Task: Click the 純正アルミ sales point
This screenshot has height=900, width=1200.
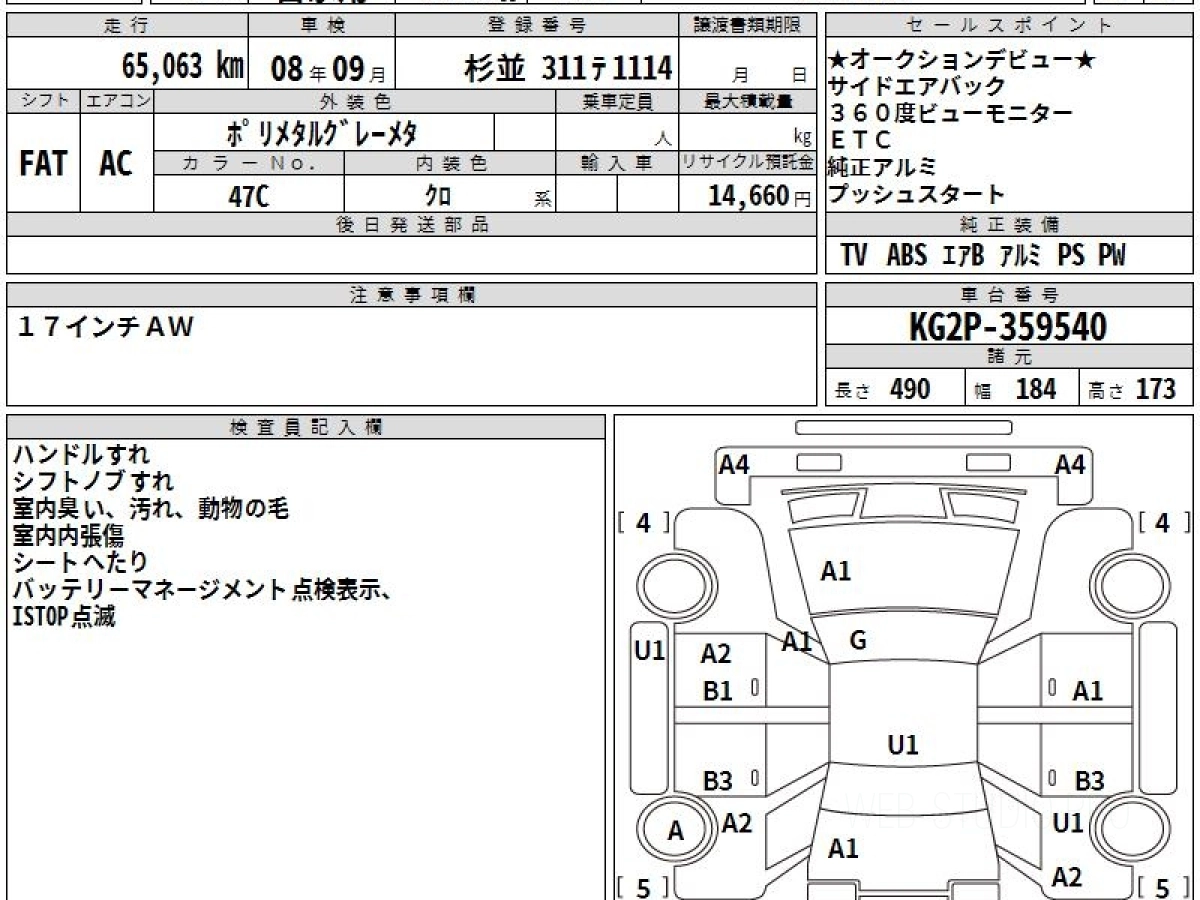Action: (x=882, y=167)
